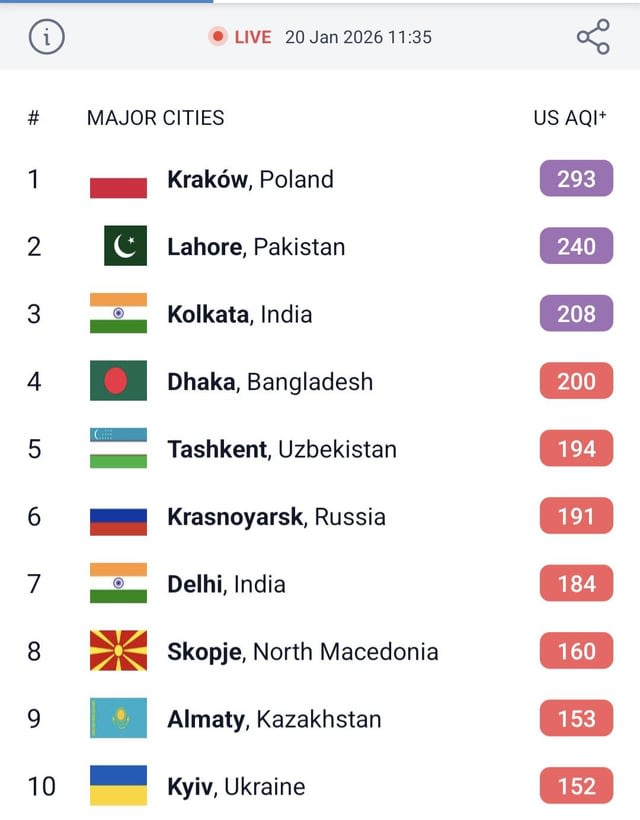Tap the North Macedonia flag next to Skopje
The height and width of the screenshot is (820, 640).
coord(119,651)
